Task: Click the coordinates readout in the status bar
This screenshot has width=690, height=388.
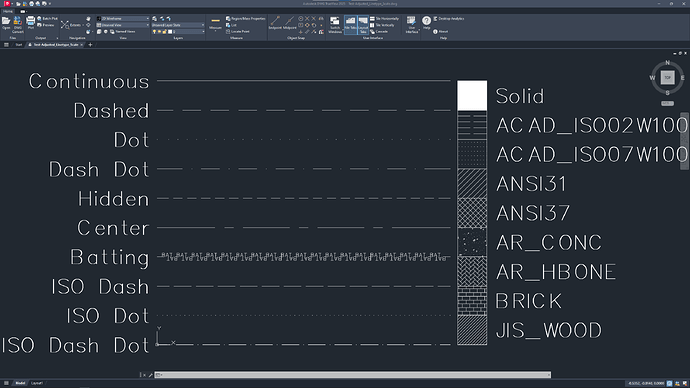Action: 646,384
